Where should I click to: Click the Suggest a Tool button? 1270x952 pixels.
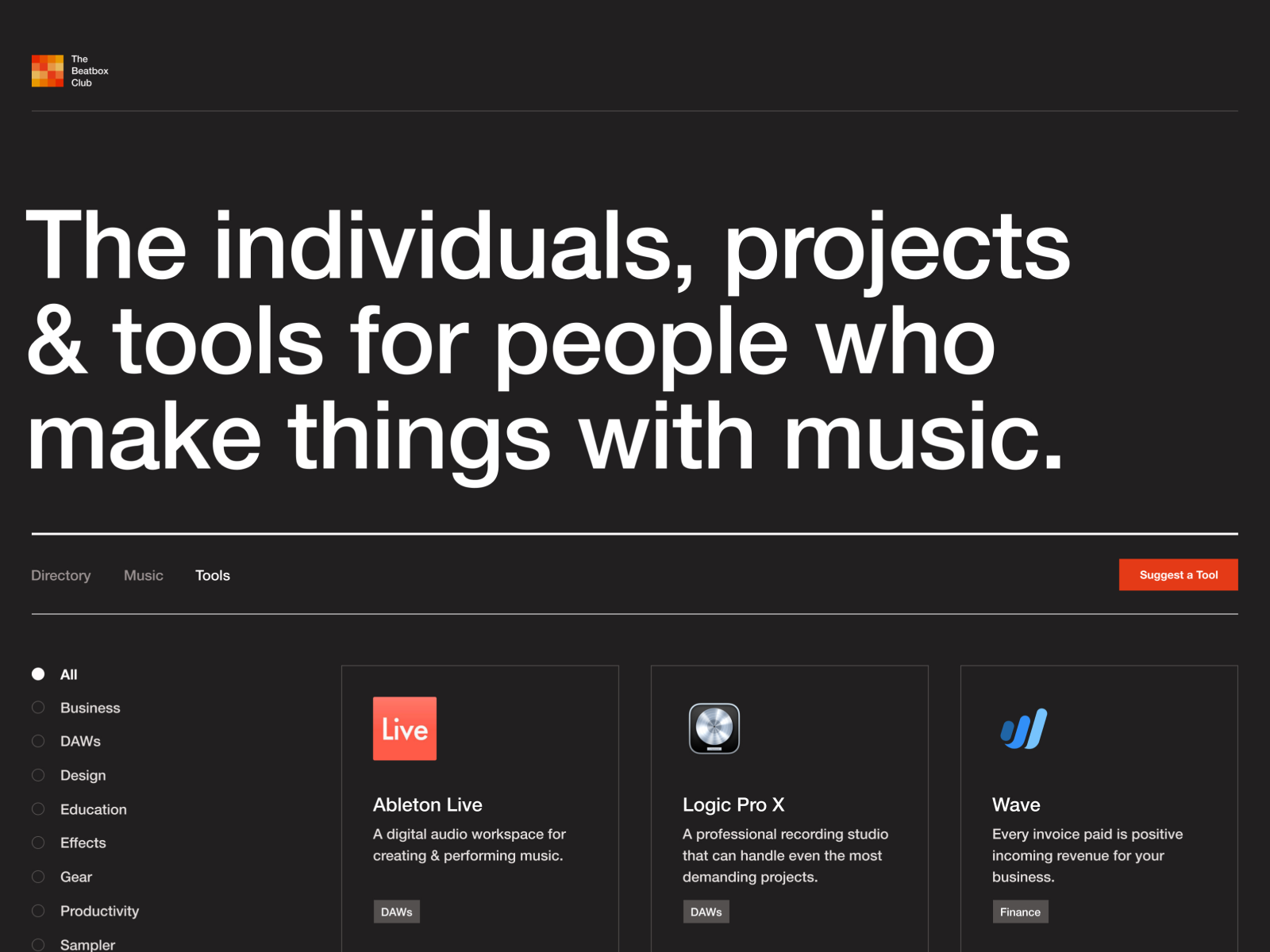click(x=1178, y=574)
